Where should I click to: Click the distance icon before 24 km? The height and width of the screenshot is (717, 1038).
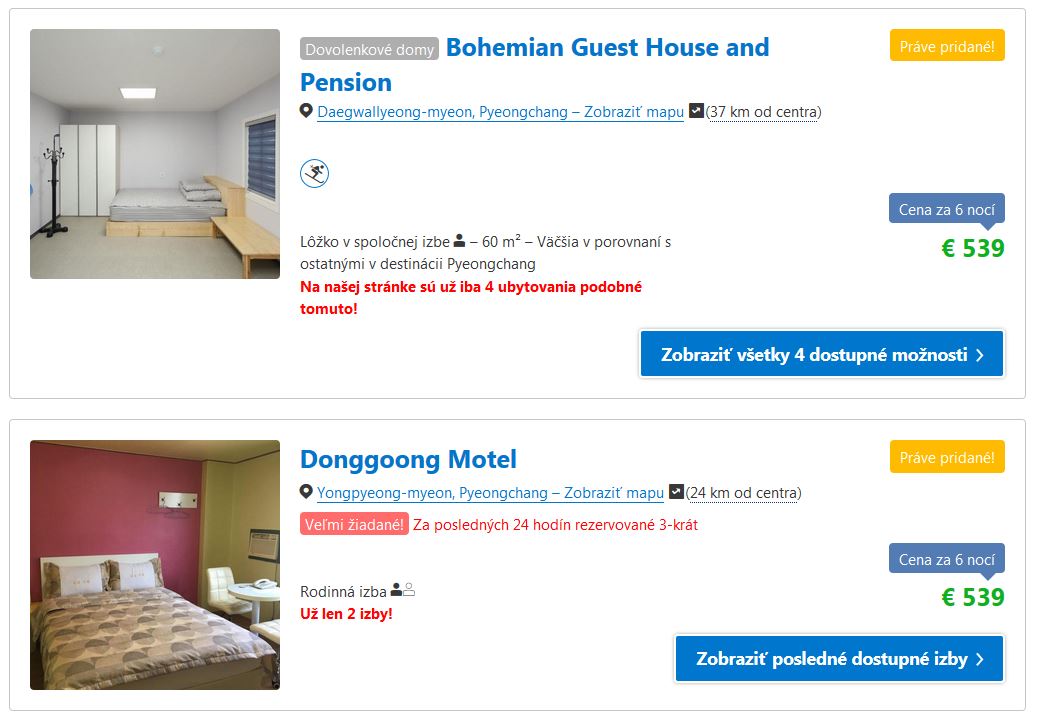[x=677, y=492]
